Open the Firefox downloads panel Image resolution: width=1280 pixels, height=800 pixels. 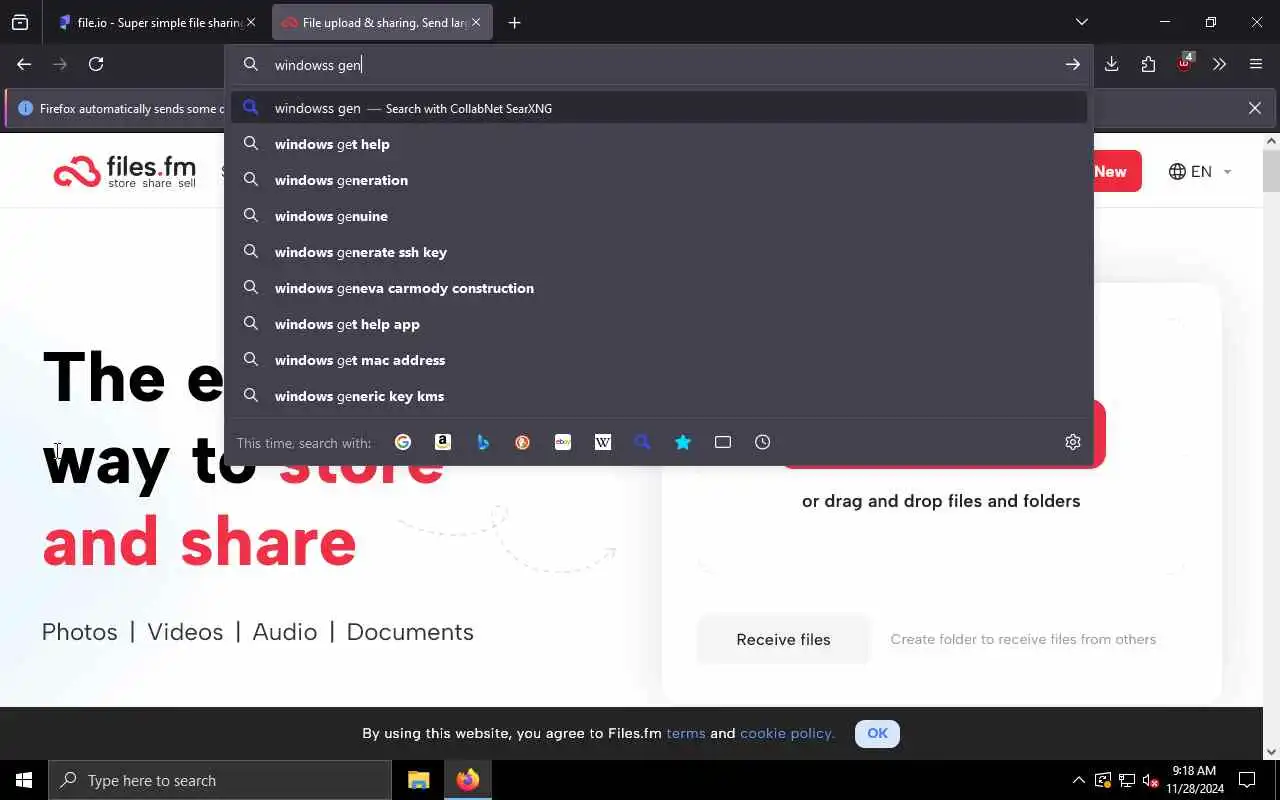click(1111, 64)
